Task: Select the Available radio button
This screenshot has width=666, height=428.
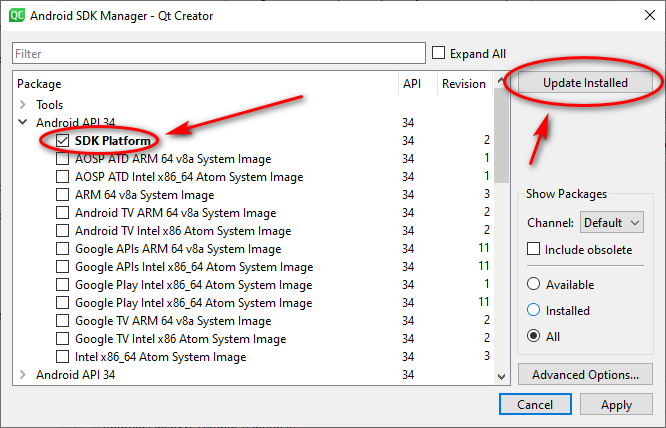Action: click(534, 285)
